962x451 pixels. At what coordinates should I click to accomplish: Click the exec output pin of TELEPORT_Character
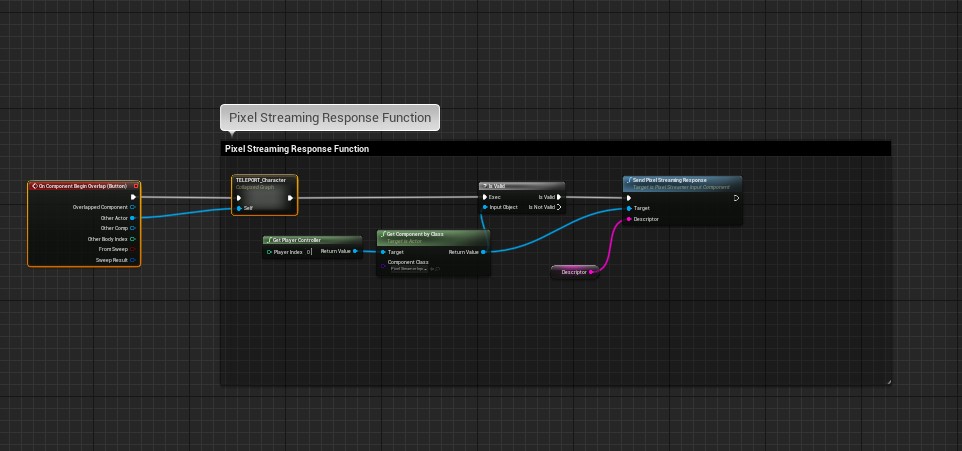coord(290,198)
